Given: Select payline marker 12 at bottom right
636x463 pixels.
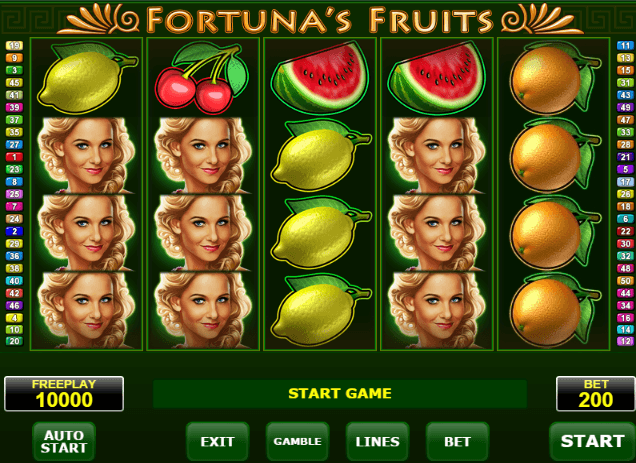Looking at the screenshot, I should (x=625, y=341).
